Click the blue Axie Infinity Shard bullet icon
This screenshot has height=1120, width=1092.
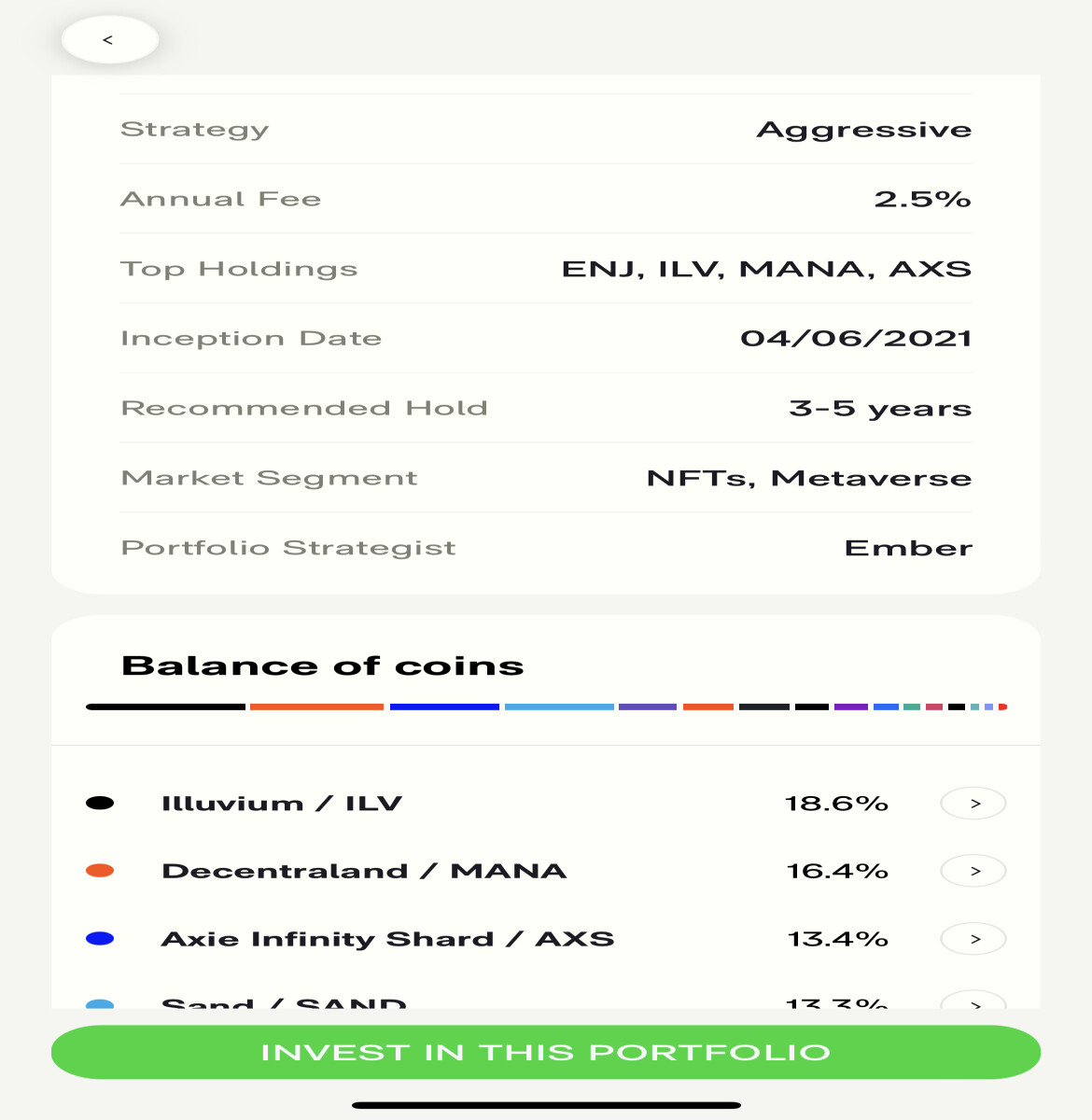[103, 938]
